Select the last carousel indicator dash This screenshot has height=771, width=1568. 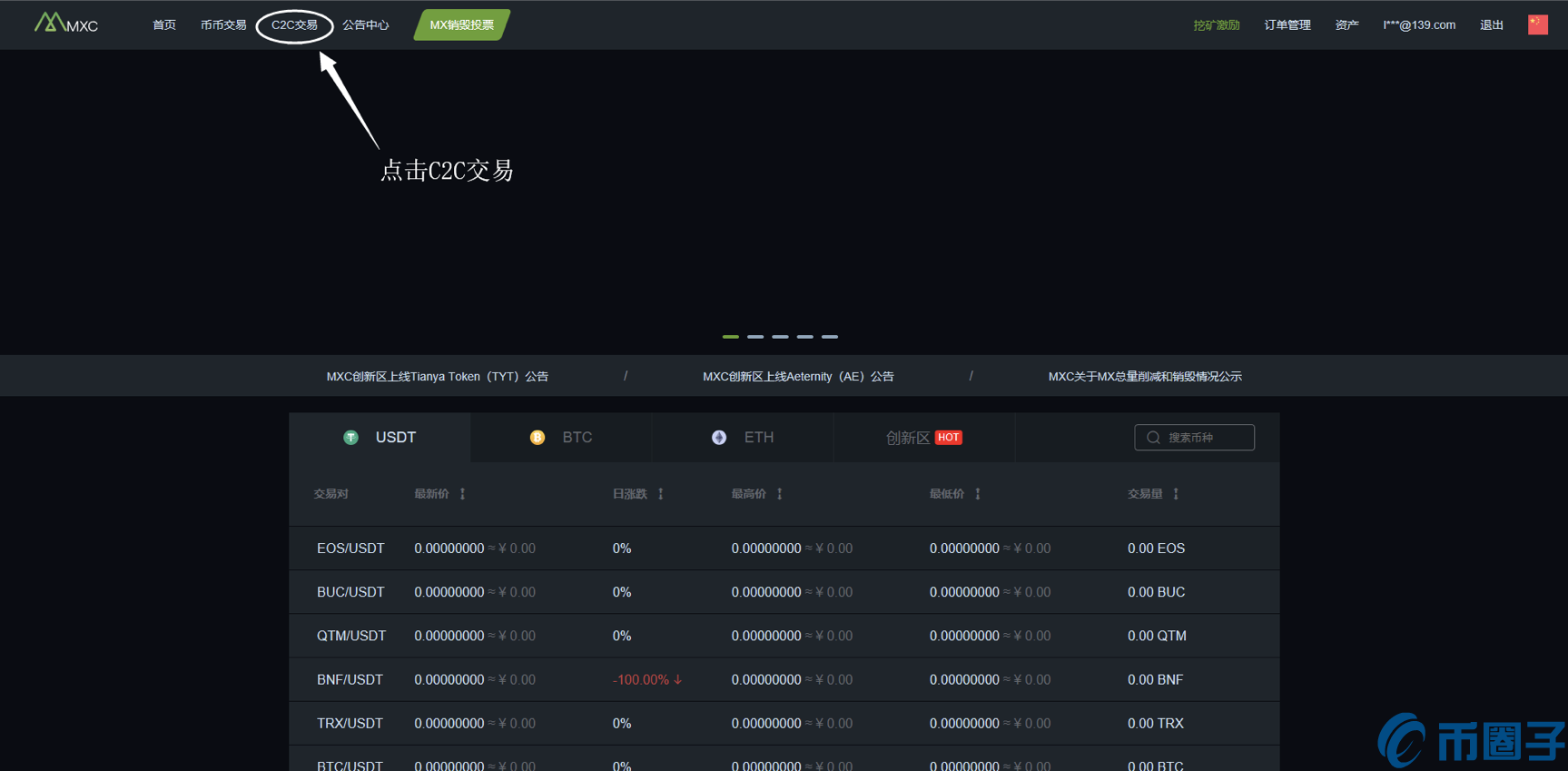[x=830, y=337]
